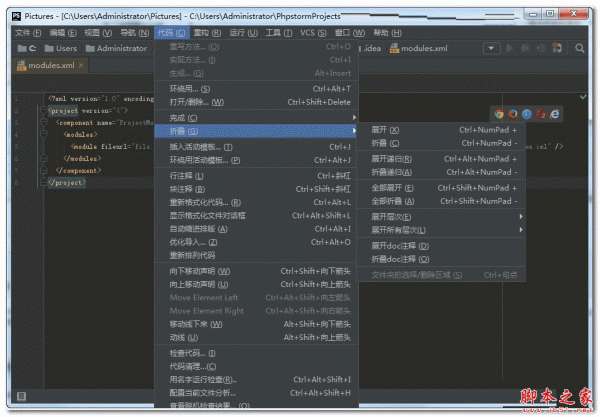Image resolution: width=600 pixels, height=417 pixels.
Task: Choose 展开doc注释 (D) in folding submenu
Action: click(441, 246)
